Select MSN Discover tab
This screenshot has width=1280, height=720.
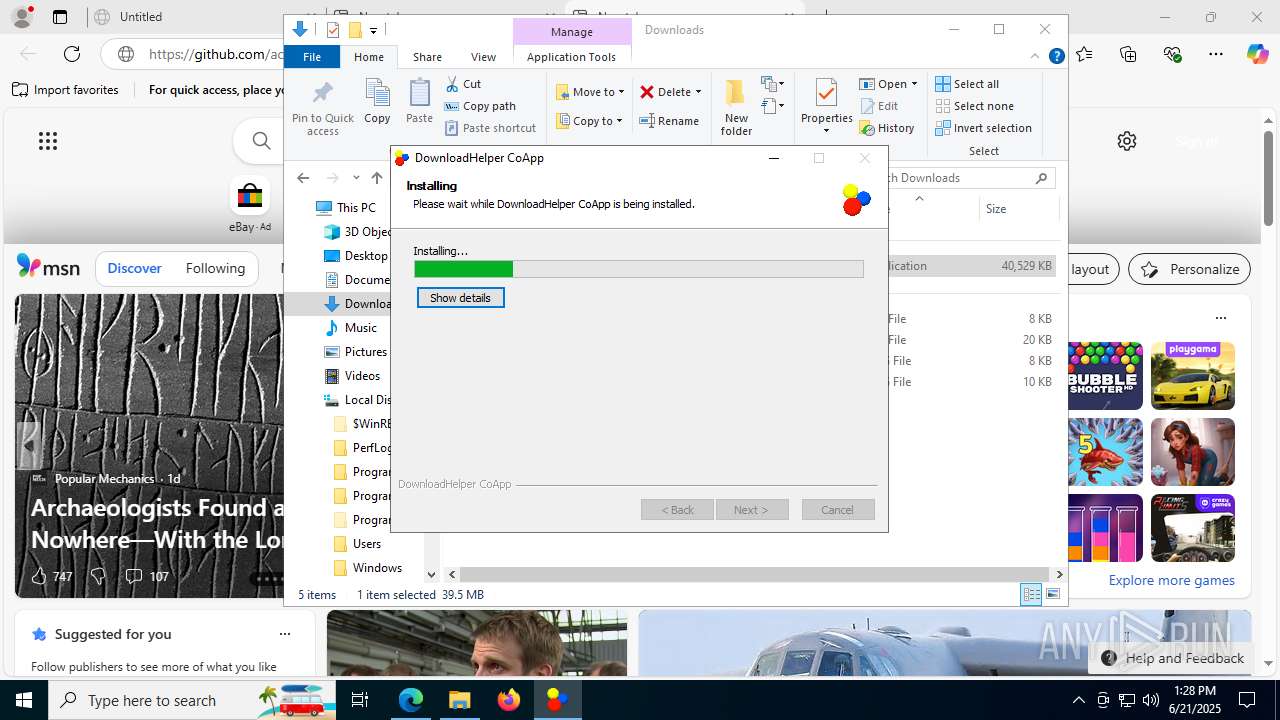point(134,268)
